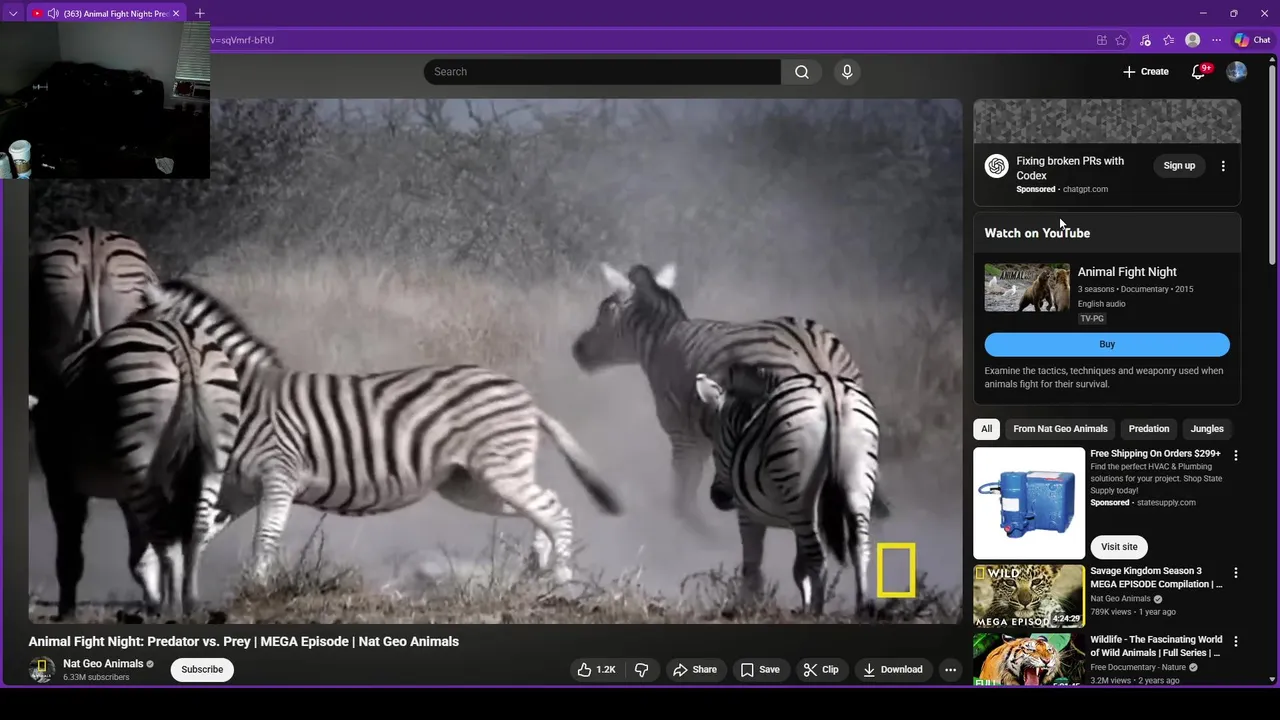Open the media control music icon
Image resolution: width=1280 pixels, height=720 pixels.
(x=1145, y=40)
